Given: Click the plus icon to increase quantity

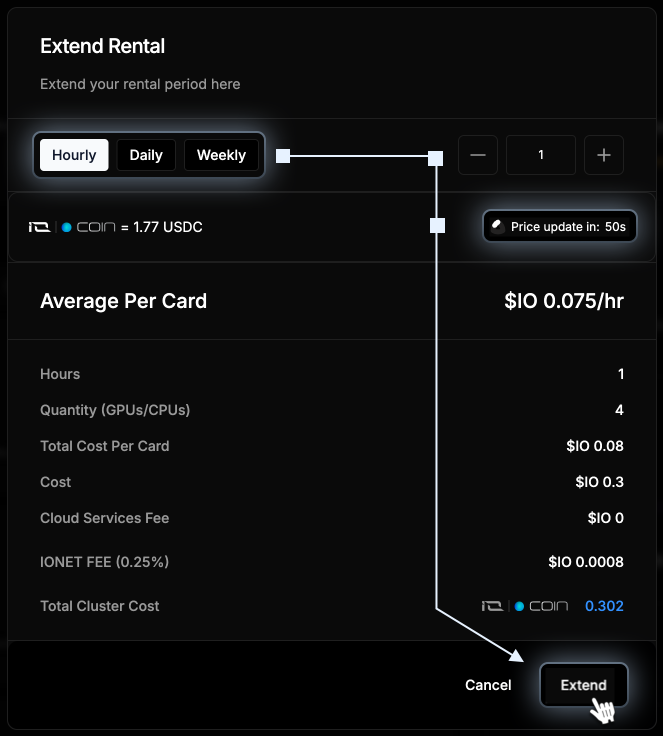Looking at the screenshot, I should pos(604,155).
